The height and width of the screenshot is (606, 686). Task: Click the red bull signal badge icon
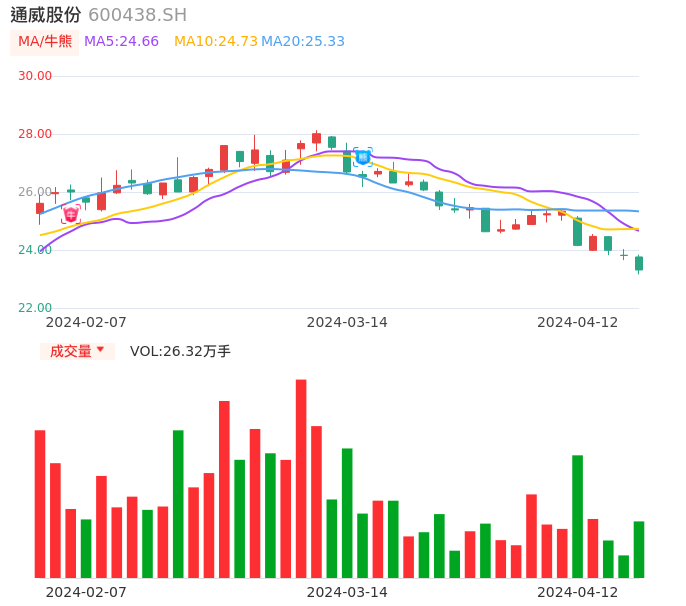point(71,214)
